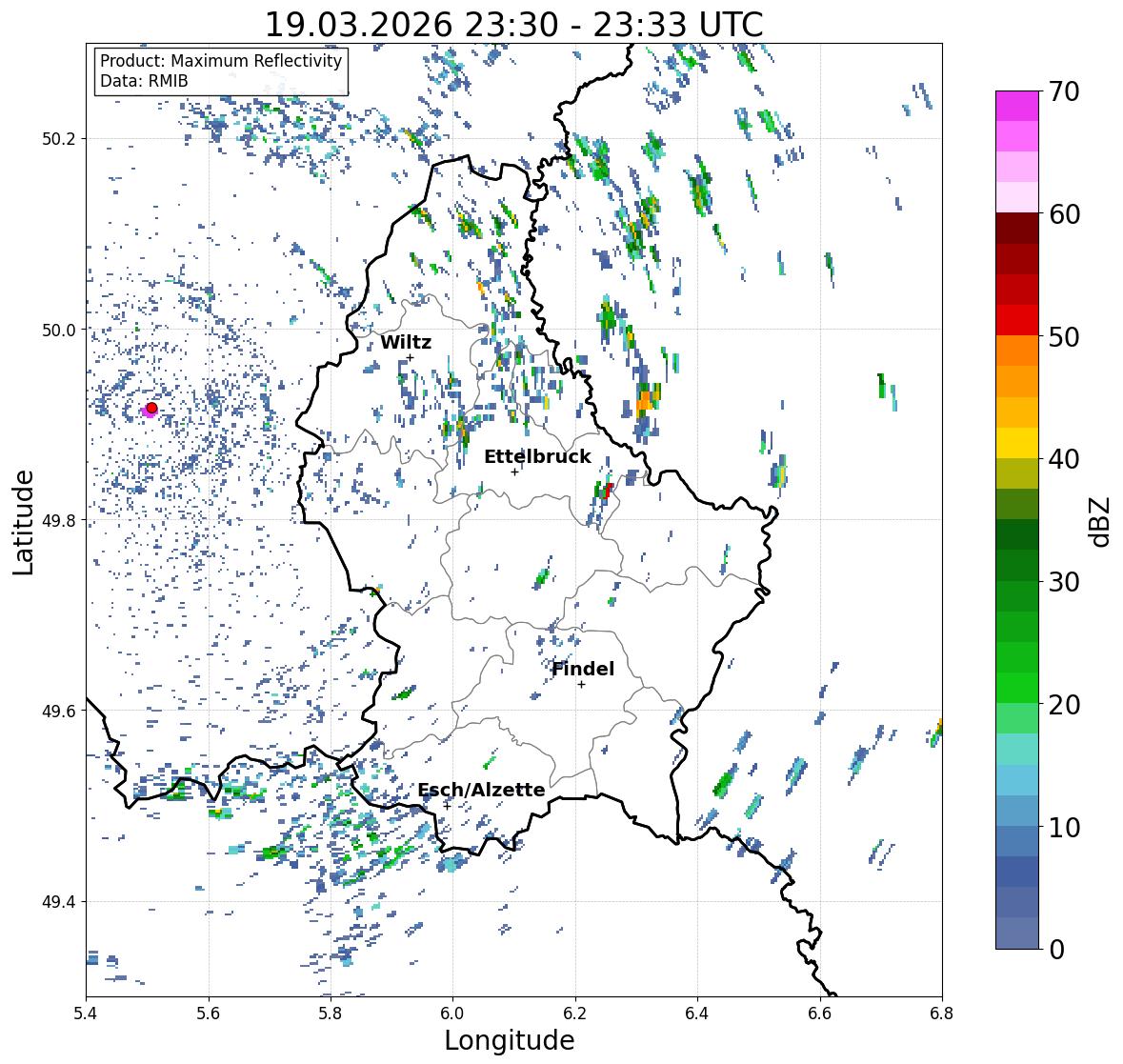Image resolution: width=1123 pixels, height=1064 pixels.
Task: Click the Esch/Alzette city label
Action: click(481, 790)
